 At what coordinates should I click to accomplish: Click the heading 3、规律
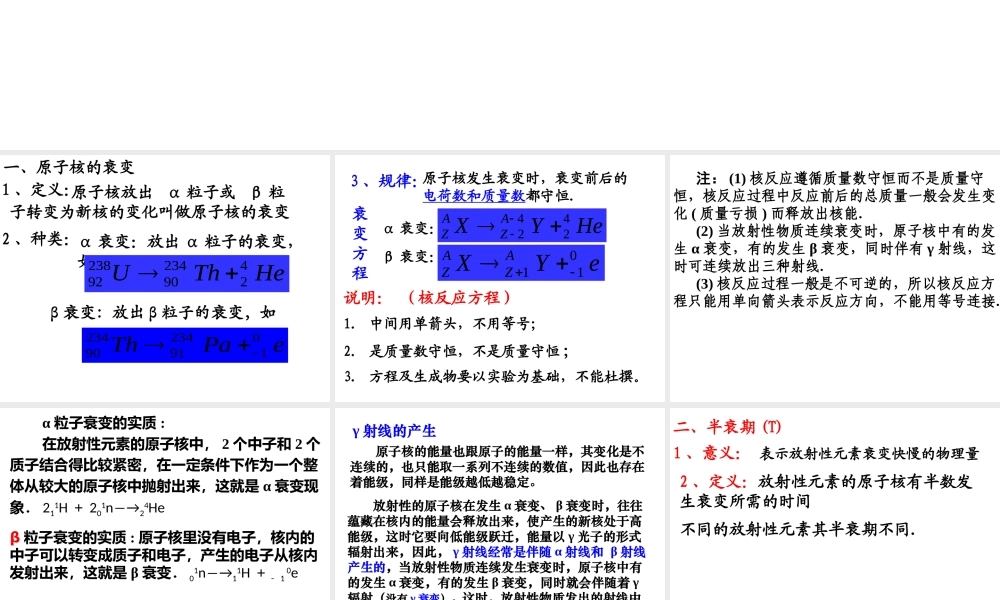[x=373, y=180]
